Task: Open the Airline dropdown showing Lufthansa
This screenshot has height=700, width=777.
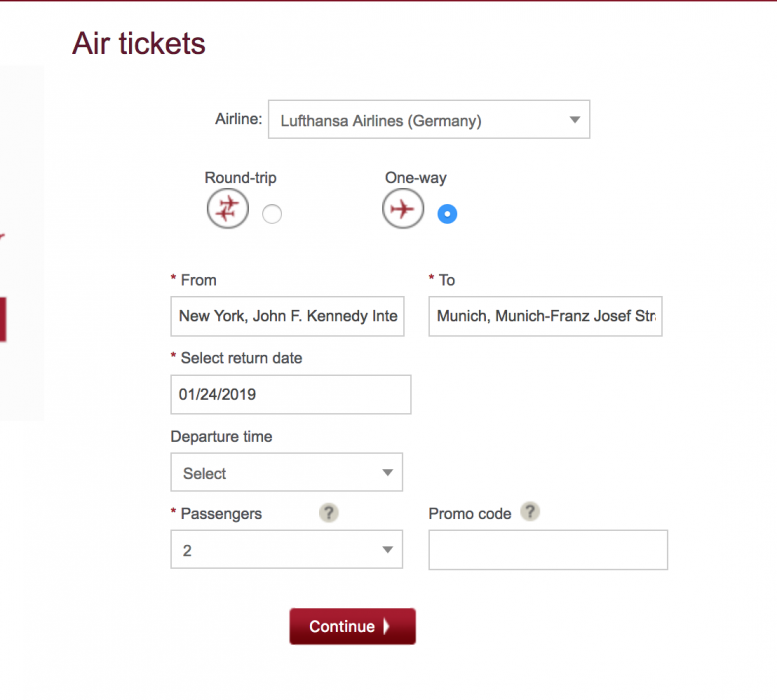Action: point(428,120)
